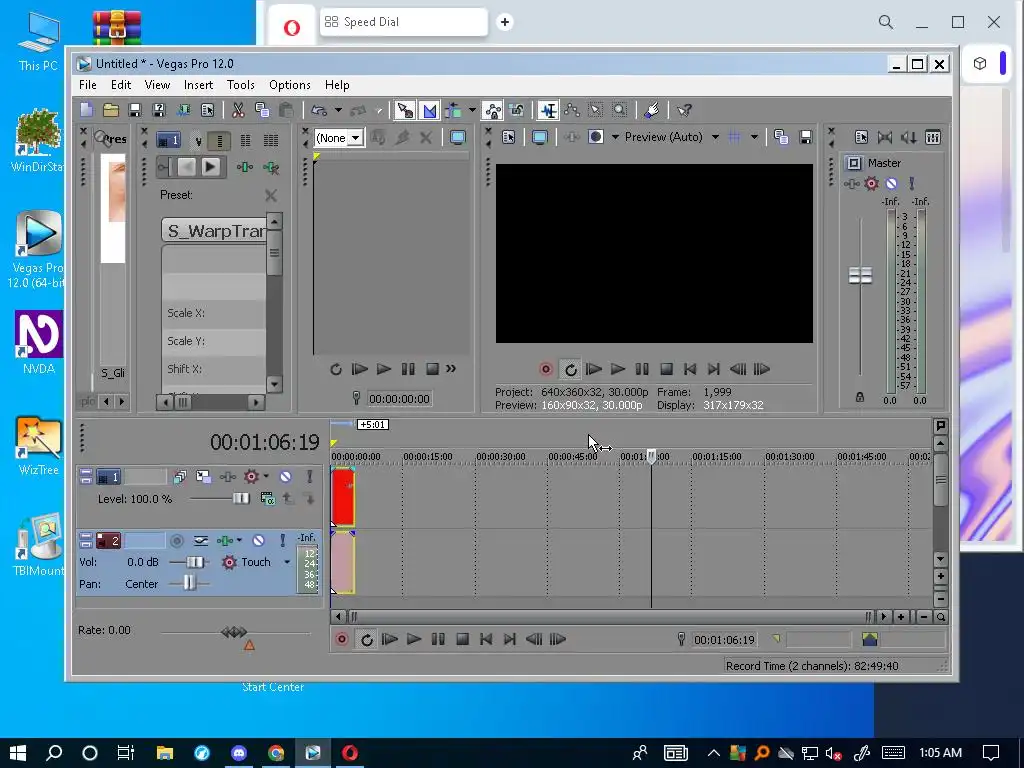Mute video track 1
Image resolution: width=1024 pixels, height=768 pixels.
[x=285, y=477]
